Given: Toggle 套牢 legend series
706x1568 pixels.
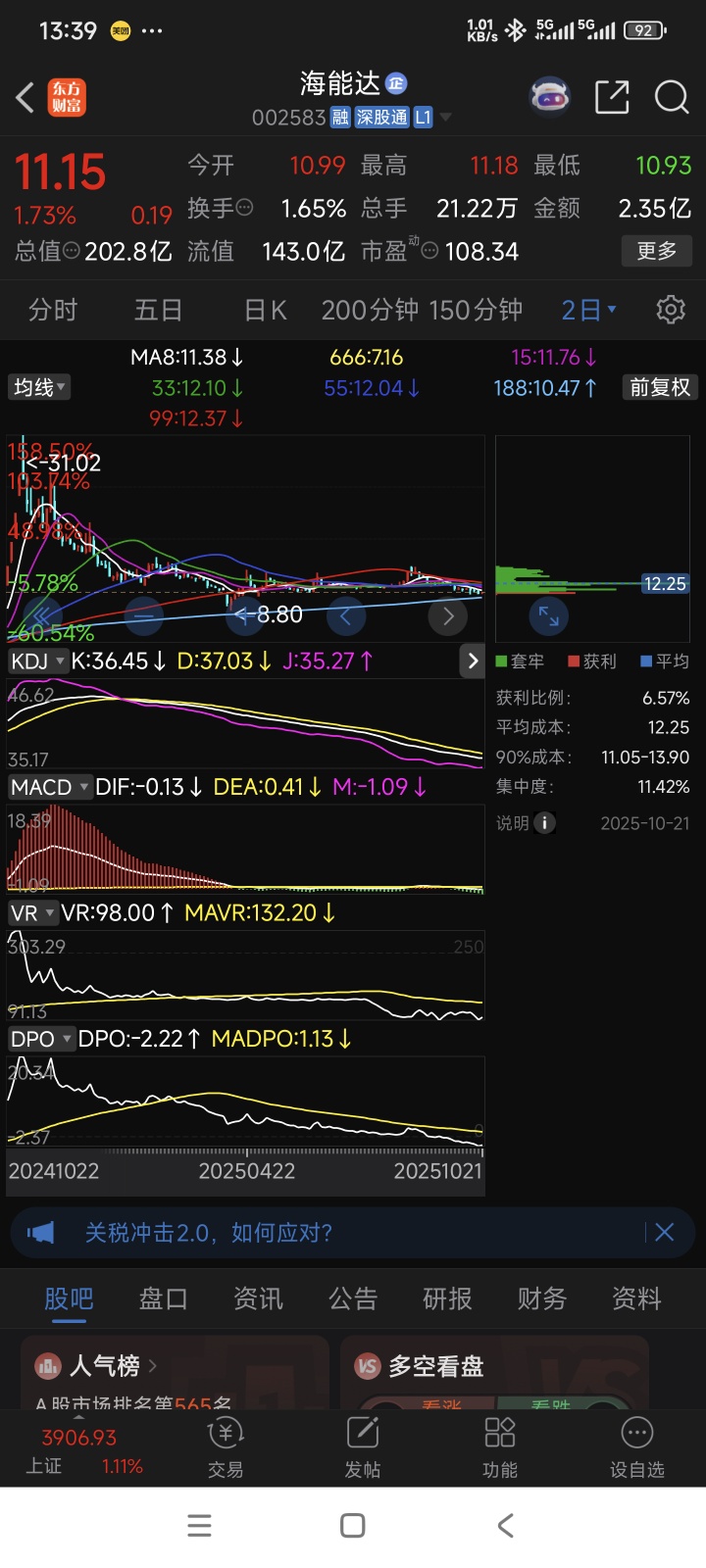Looking at the screenshot, I should [520, 661].
